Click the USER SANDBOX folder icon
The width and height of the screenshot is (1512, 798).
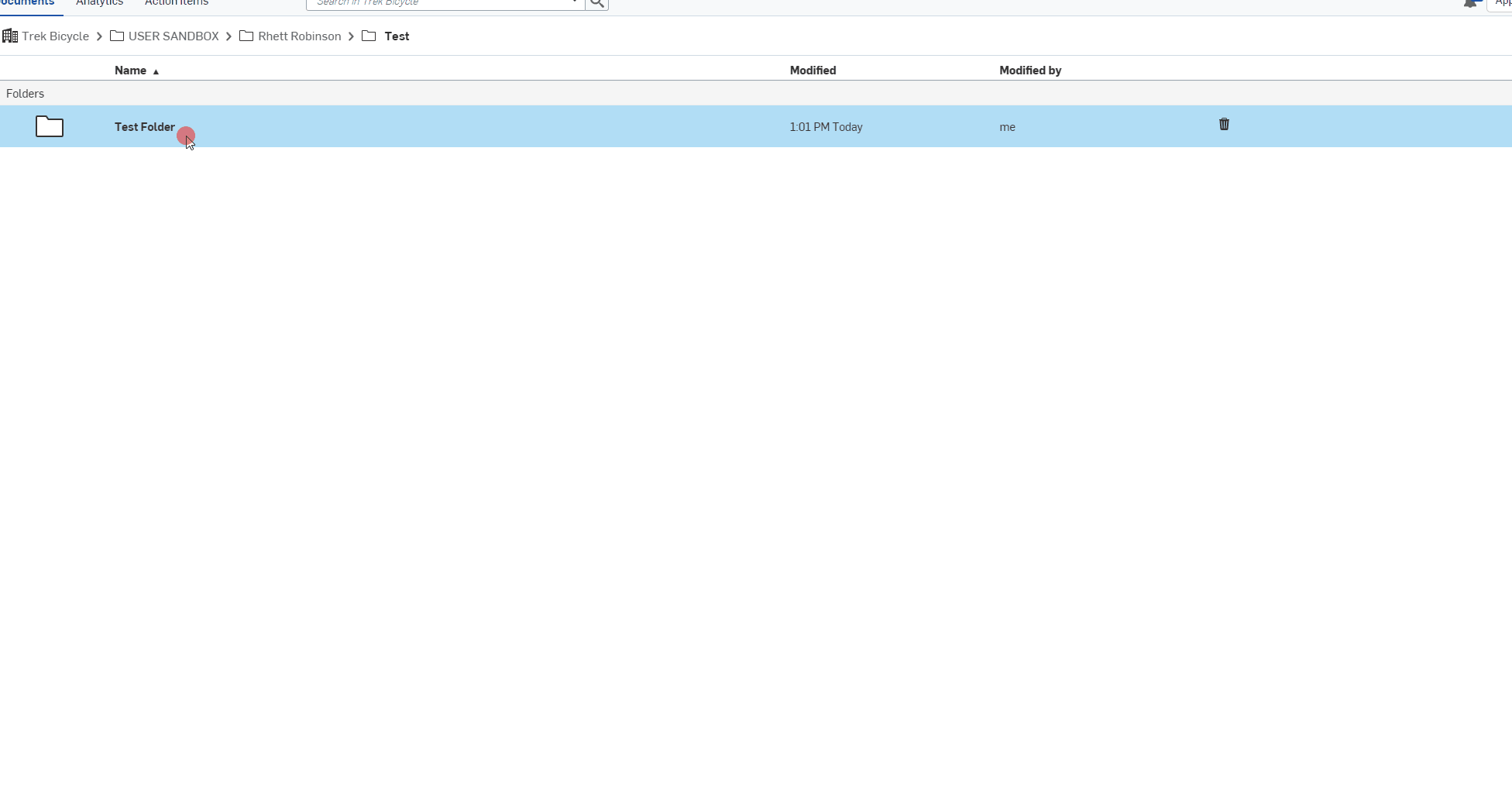[117, 36]
